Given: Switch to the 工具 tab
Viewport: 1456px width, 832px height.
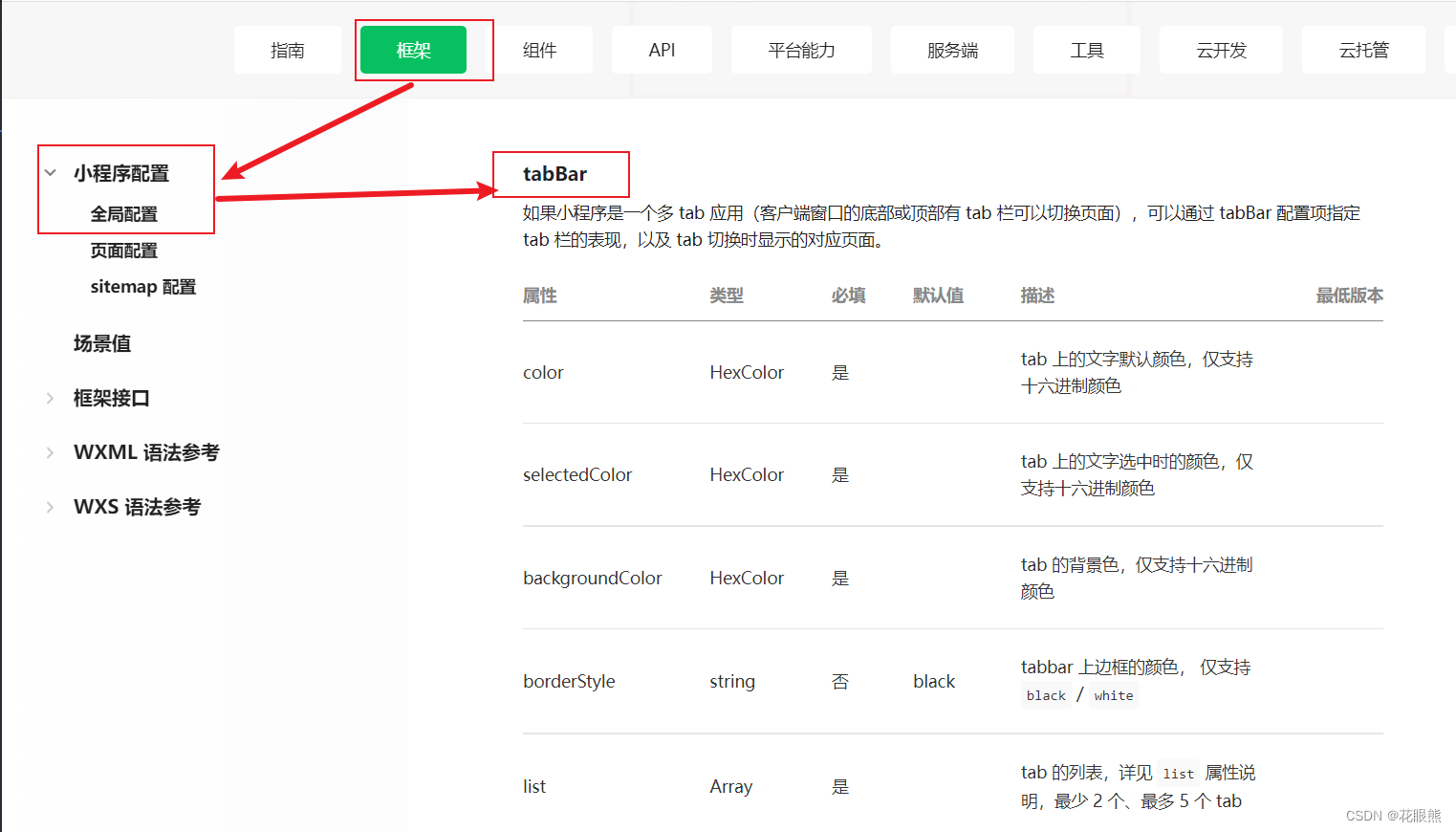Looking at the screenshot, I should click(x=1087, y=50).
